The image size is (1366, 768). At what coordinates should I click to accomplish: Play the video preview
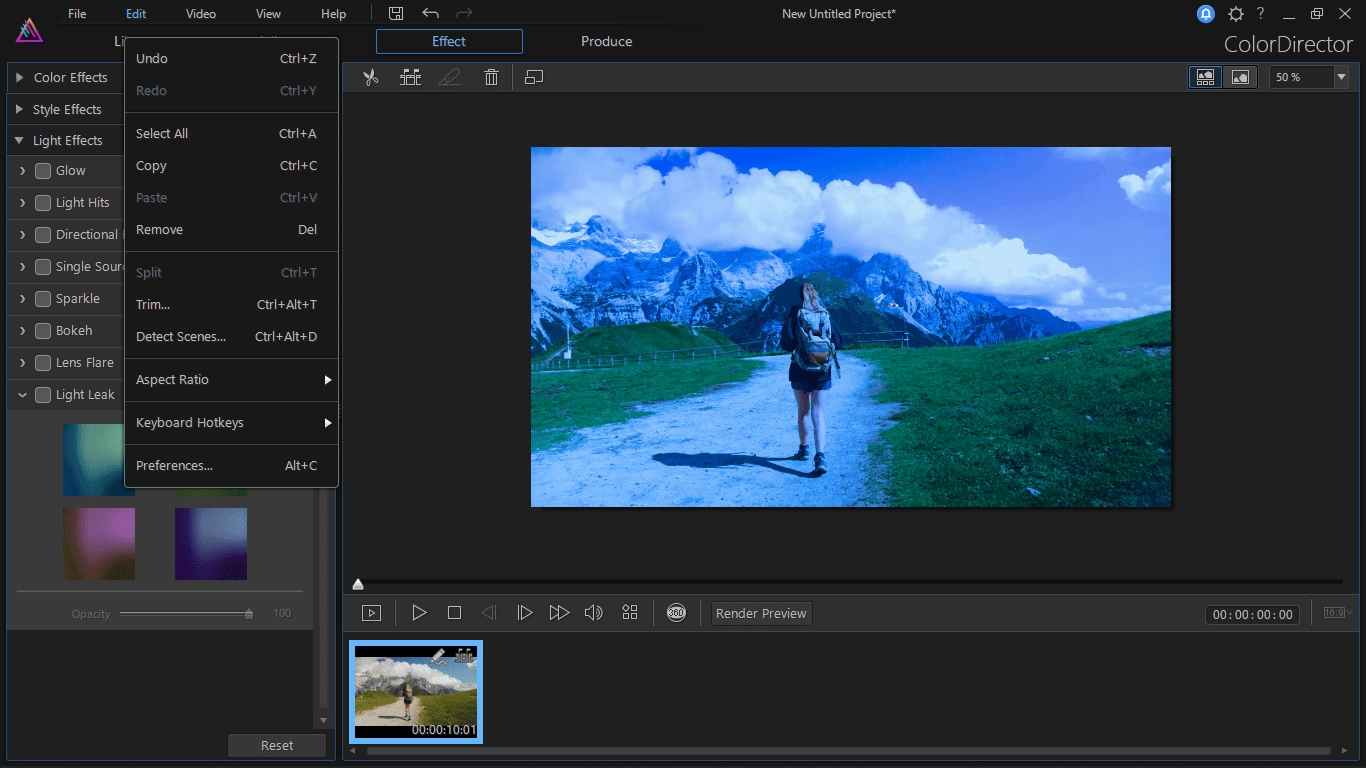[420, 613]
